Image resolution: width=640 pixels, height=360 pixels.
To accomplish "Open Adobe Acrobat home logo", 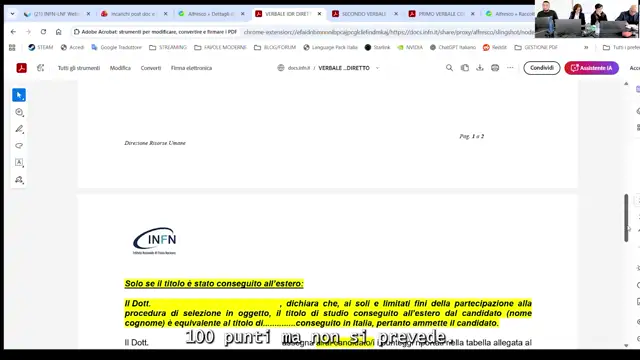I will pyautogui.click(x=22, y=68).
